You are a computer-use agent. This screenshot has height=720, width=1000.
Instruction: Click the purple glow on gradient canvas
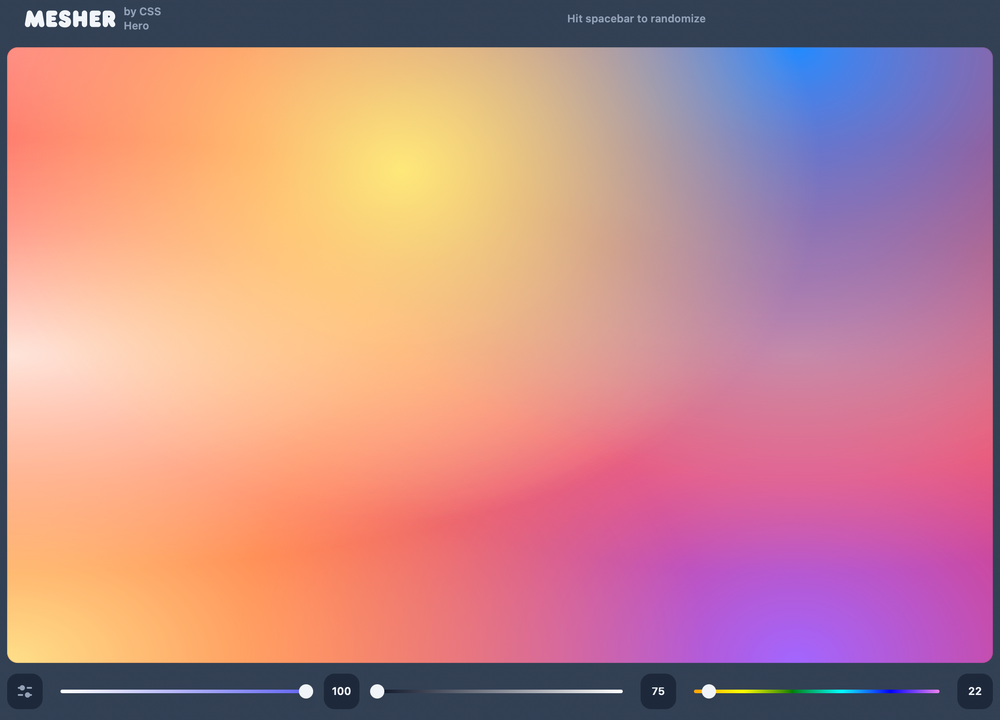pyautogui.click(x=770, y=640)
